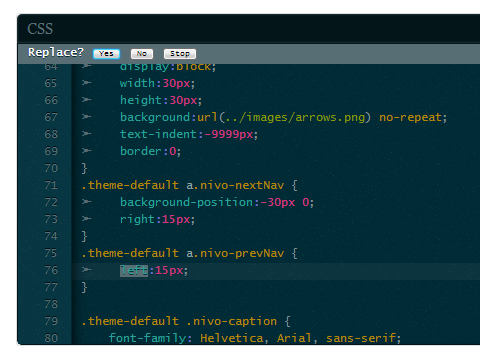Click the tab indent marker on line 68
Image resolution: width=480 pixels, height=360 pixels.
pos(87,134)
